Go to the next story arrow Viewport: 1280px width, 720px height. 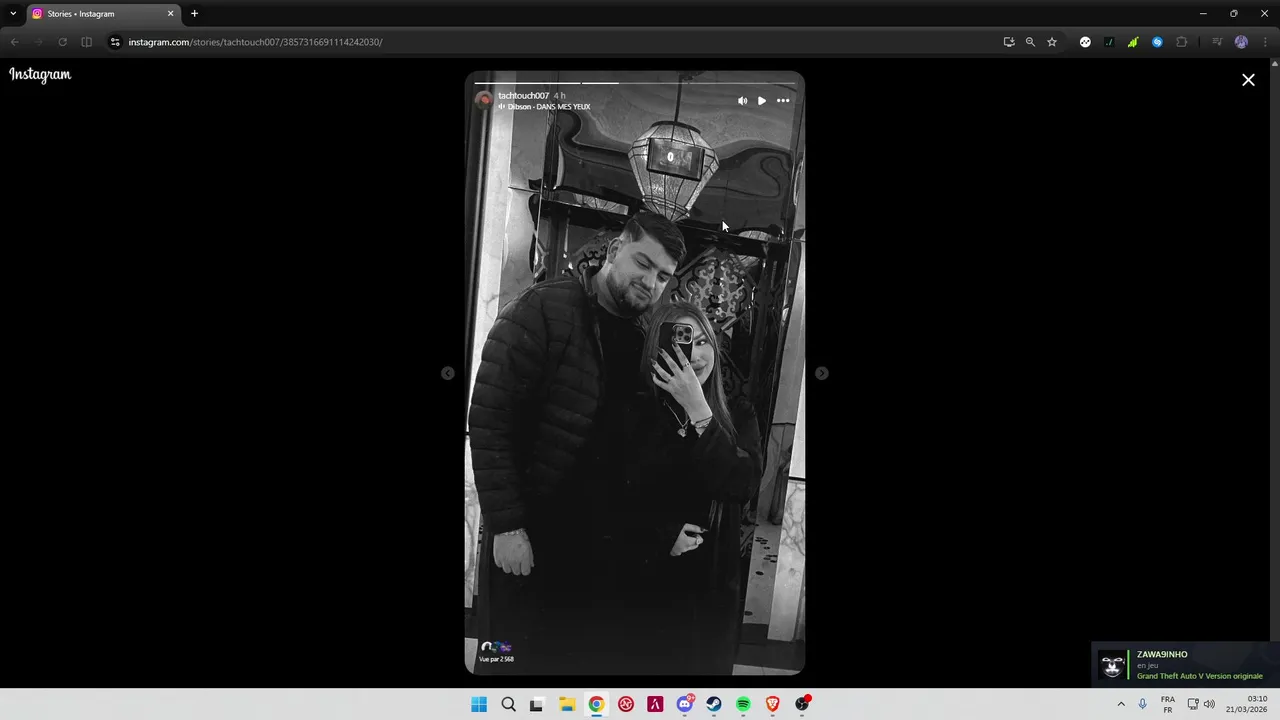tap(822, 373)
